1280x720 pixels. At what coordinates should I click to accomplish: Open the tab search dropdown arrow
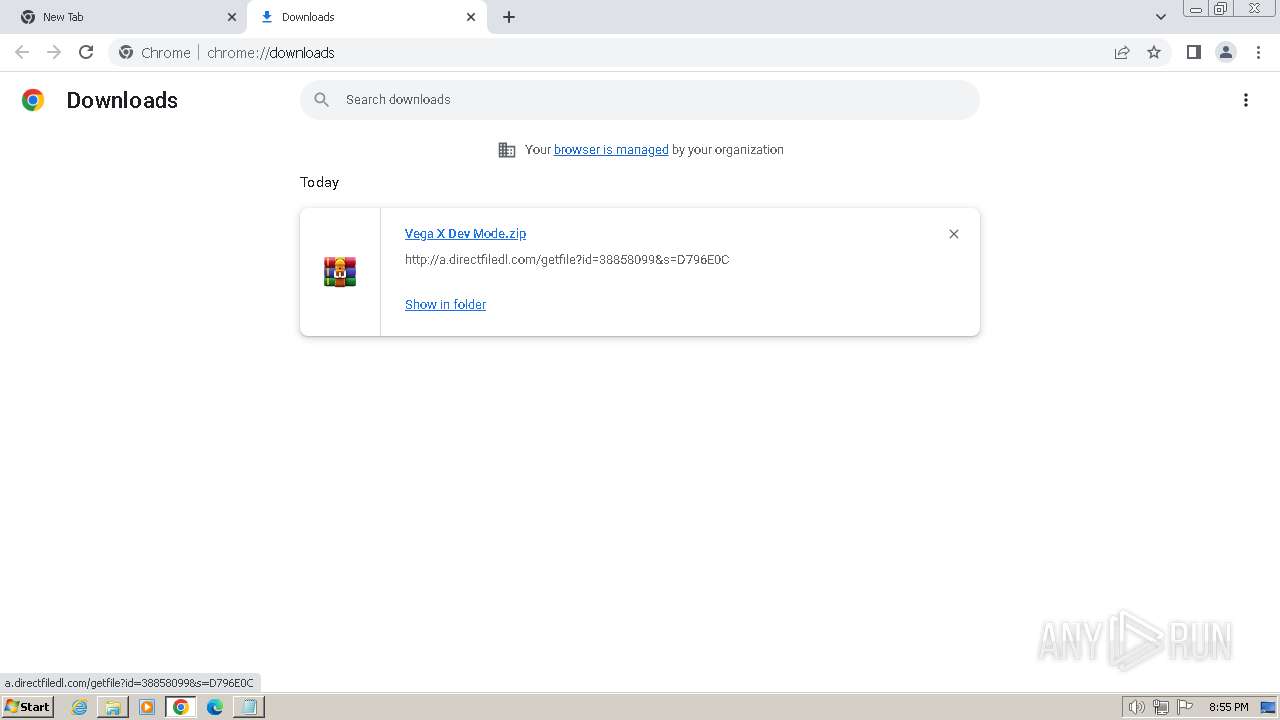[x=1161, y=17]
